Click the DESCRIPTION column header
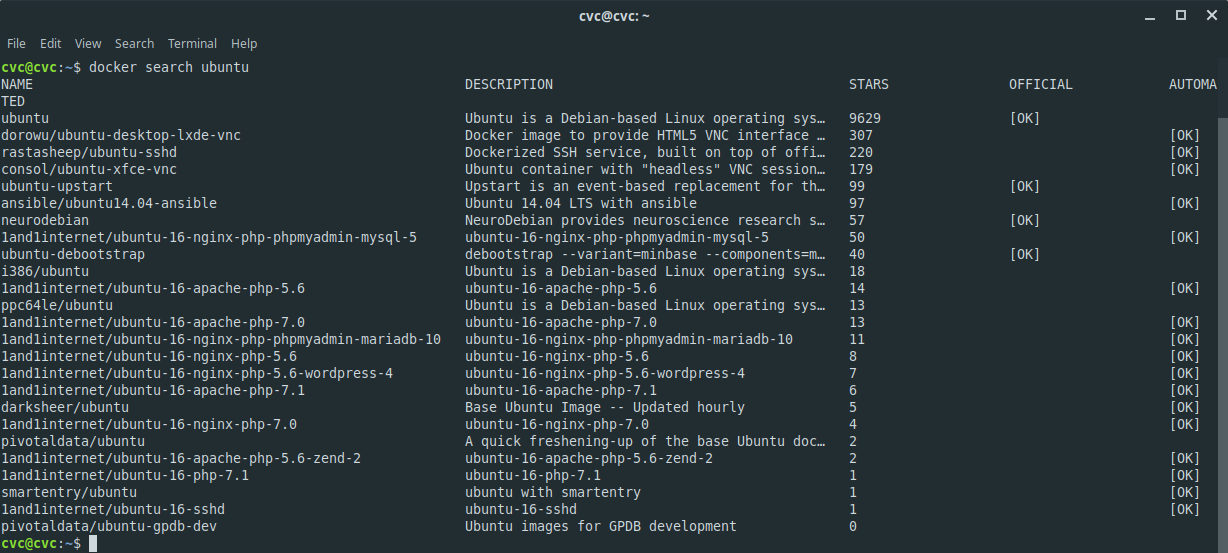1228x553 pixels. [x=509, y=84]
